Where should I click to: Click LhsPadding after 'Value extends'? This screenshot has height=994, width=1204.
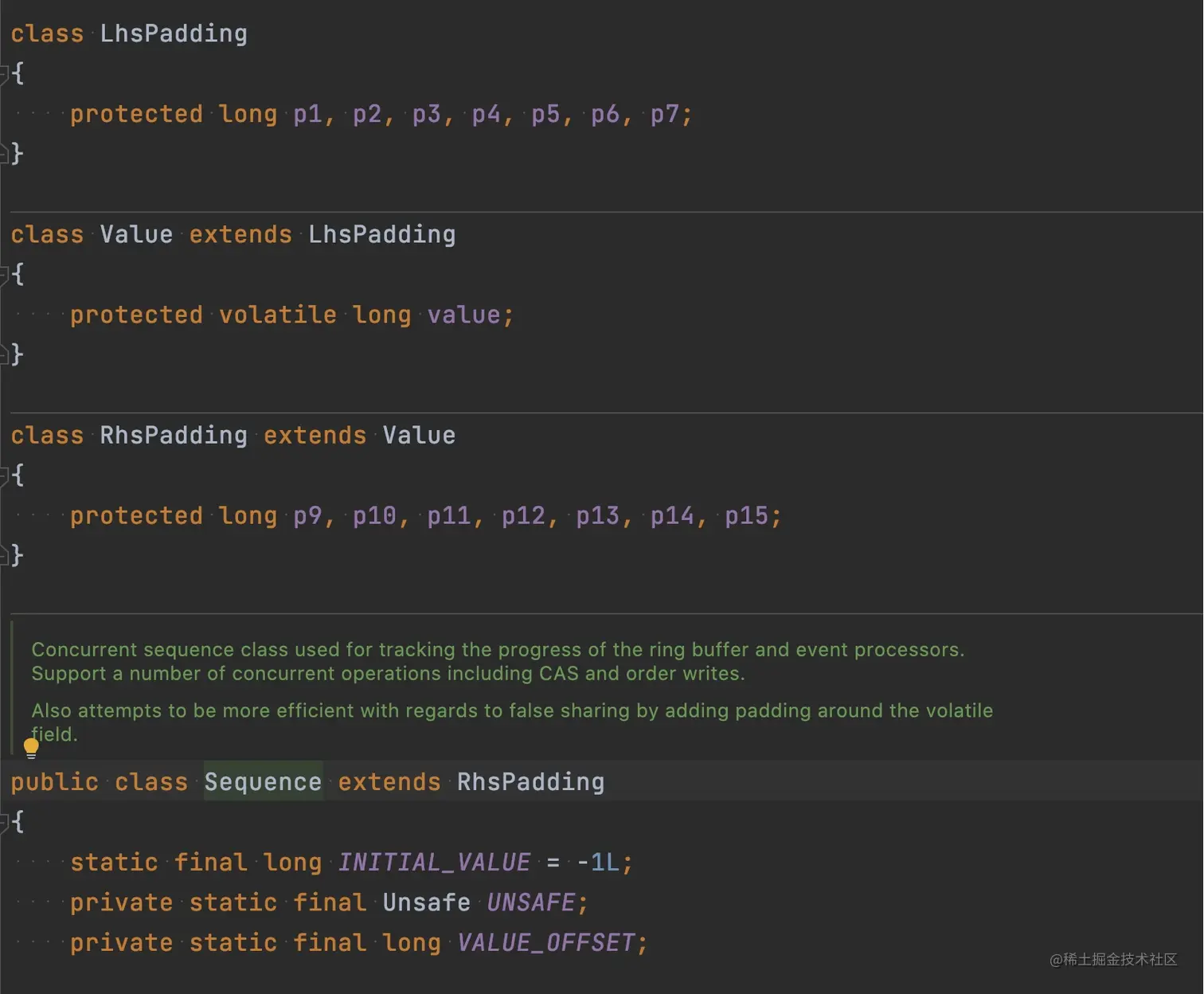click(382, 234)
